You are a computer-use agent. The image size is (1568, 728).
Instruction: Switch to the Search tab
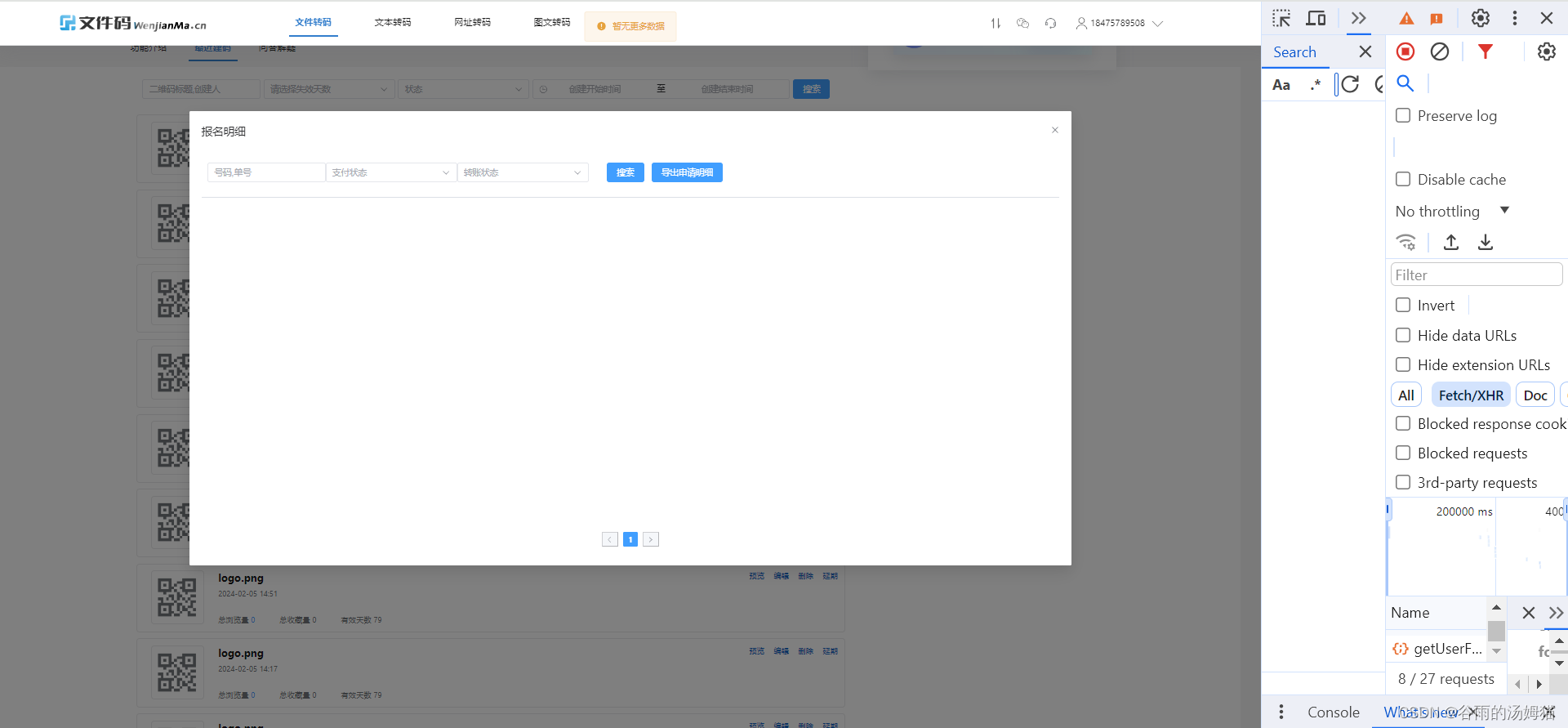tap(1294, 52)
